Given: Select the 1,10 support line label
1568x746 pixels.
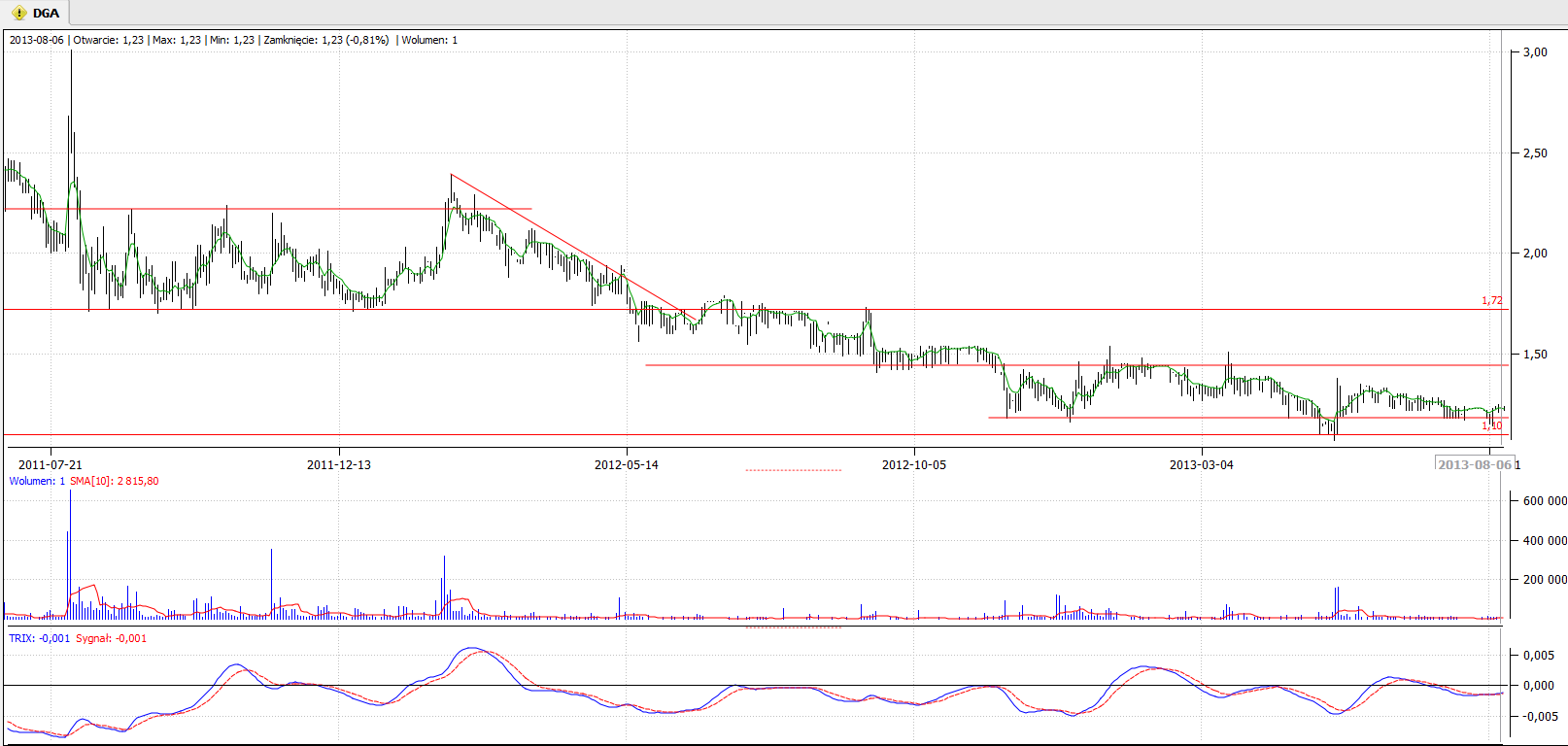Looking at the screenshot, I should point(1492,425).
